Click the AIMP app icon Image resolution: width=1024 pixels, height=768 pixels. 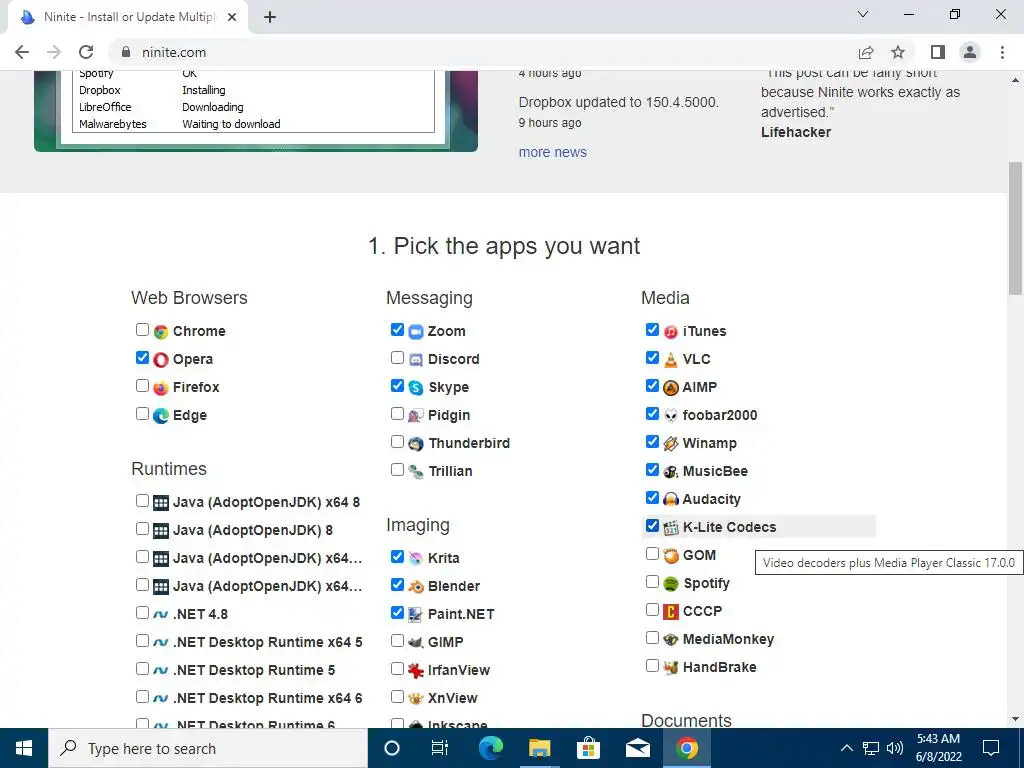coord(671,388)
